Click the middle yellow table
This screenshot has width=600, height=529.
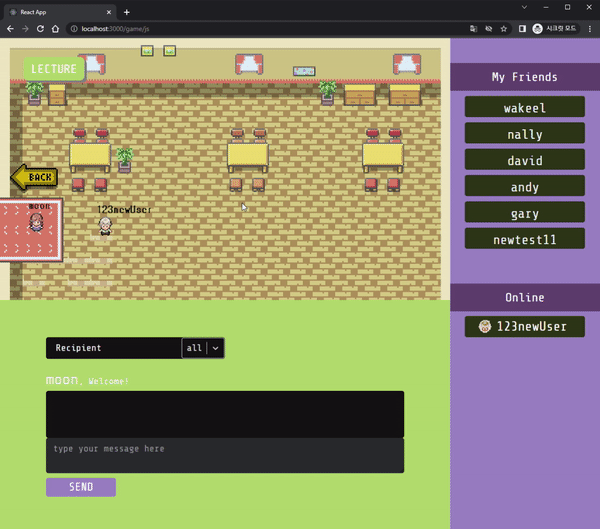[248, 157]
